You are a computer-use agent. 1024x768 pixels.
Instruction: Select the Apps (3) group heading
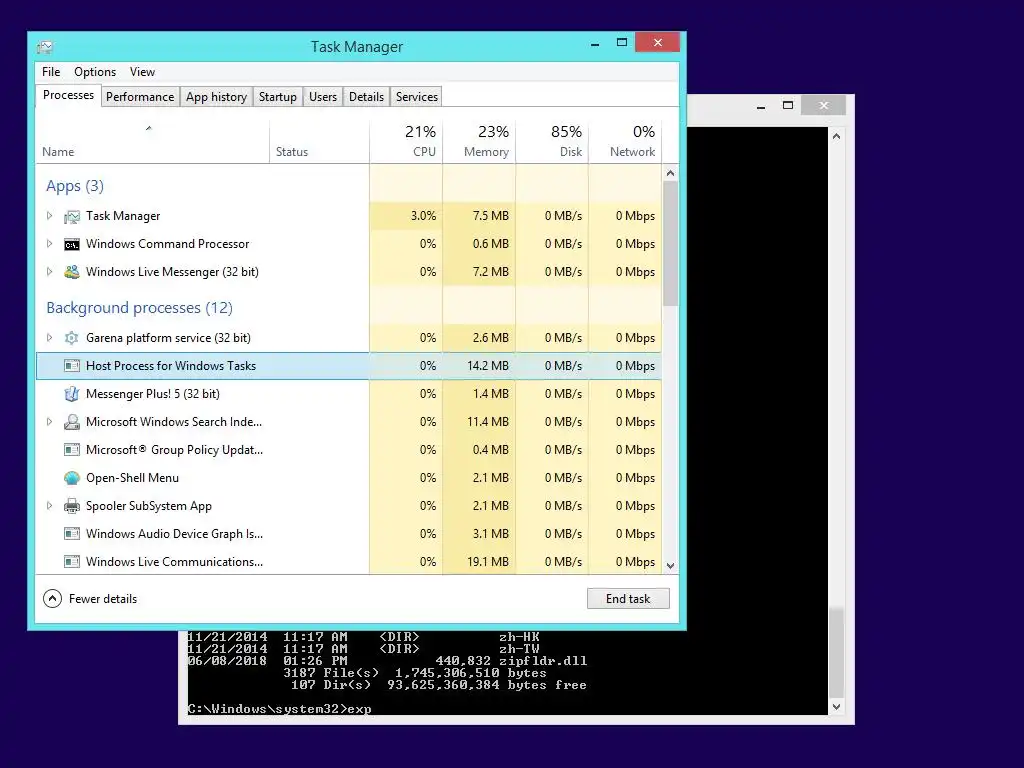[74, 186]
